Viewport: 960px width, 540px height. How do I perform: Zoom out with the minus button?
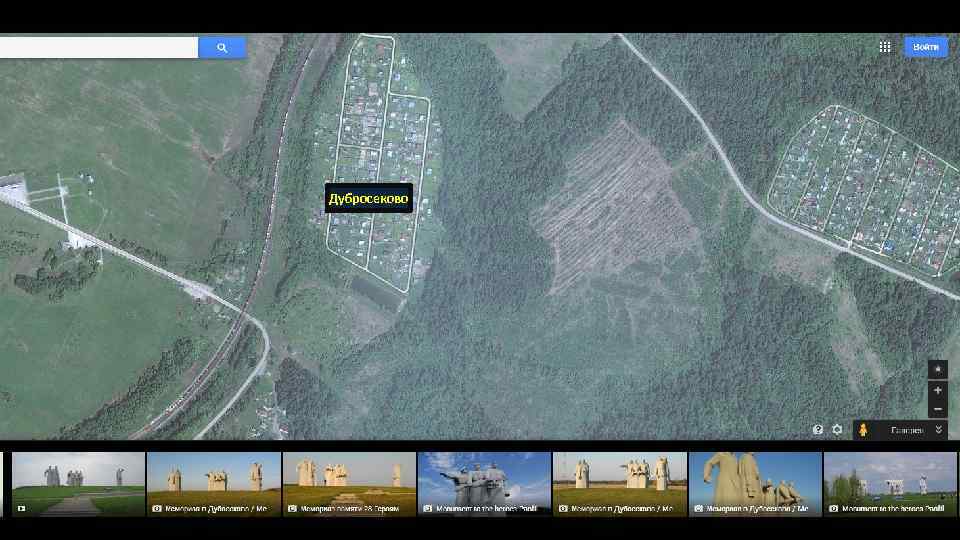(x=937, y=408)
